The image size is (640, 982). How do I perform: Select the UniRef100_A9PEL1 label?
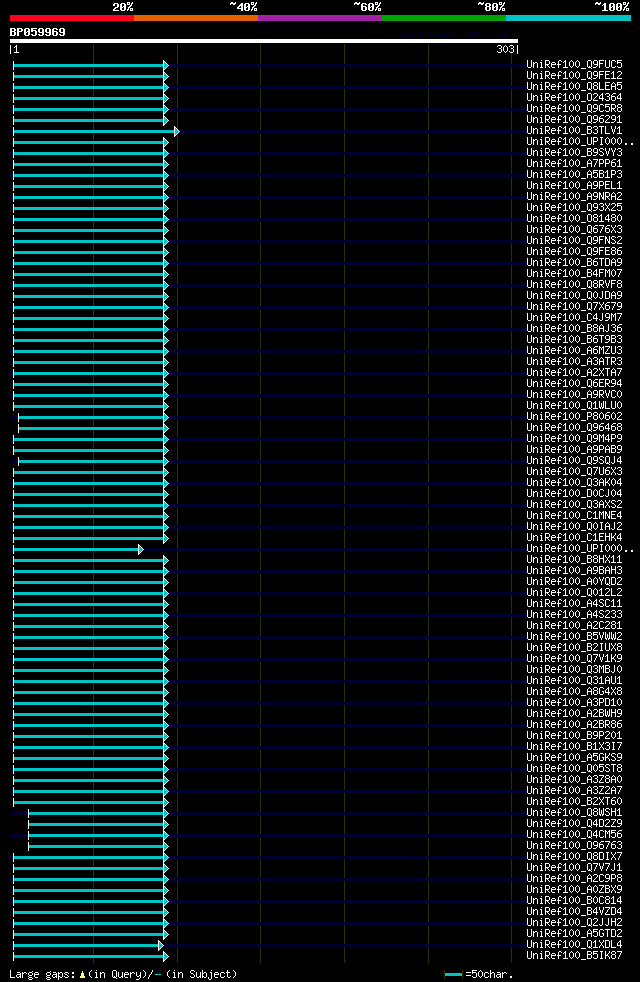574,186
